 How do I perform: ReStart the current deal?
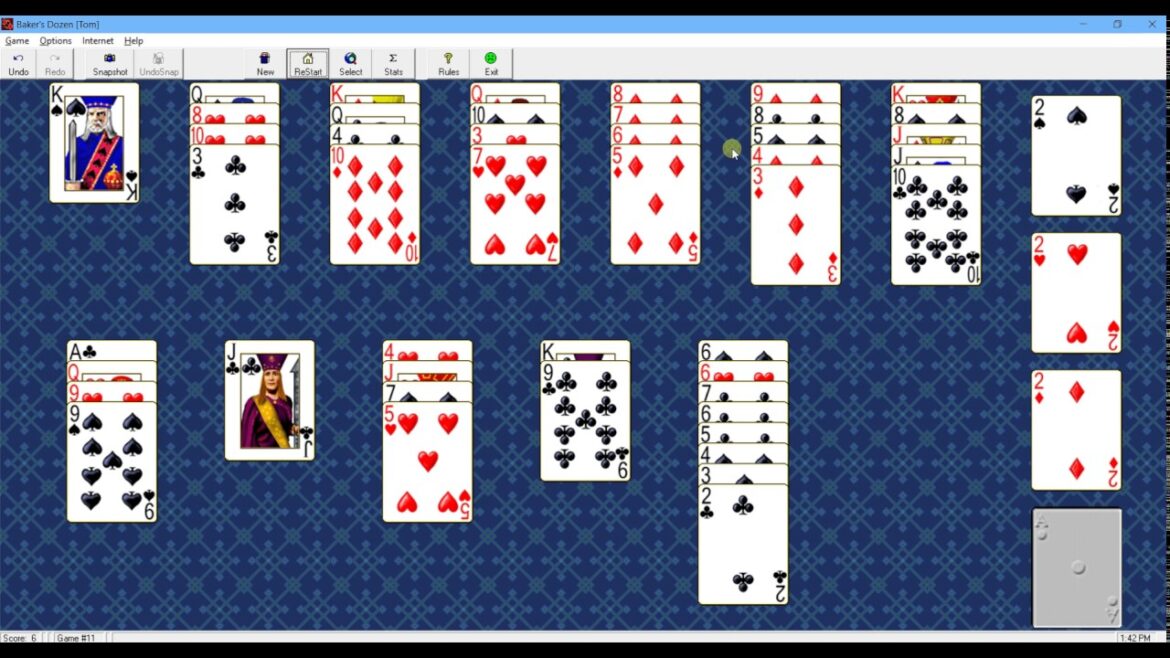pyautogui.click(x=307, y=62)
